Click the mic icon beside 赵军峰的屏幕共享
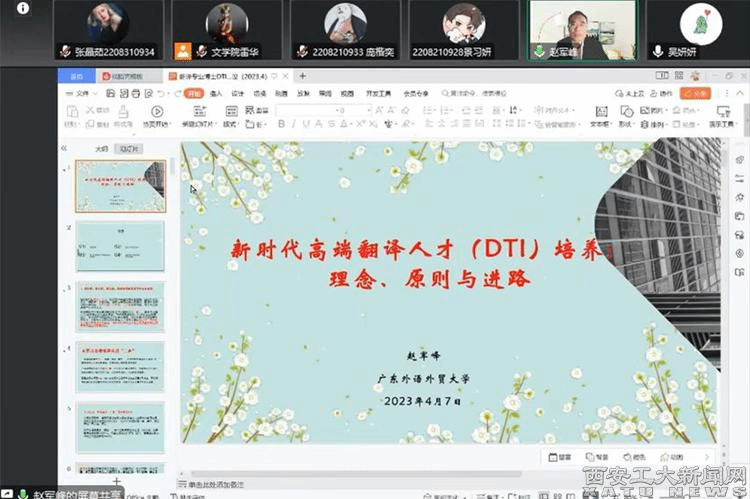 (x=23, y=493)
